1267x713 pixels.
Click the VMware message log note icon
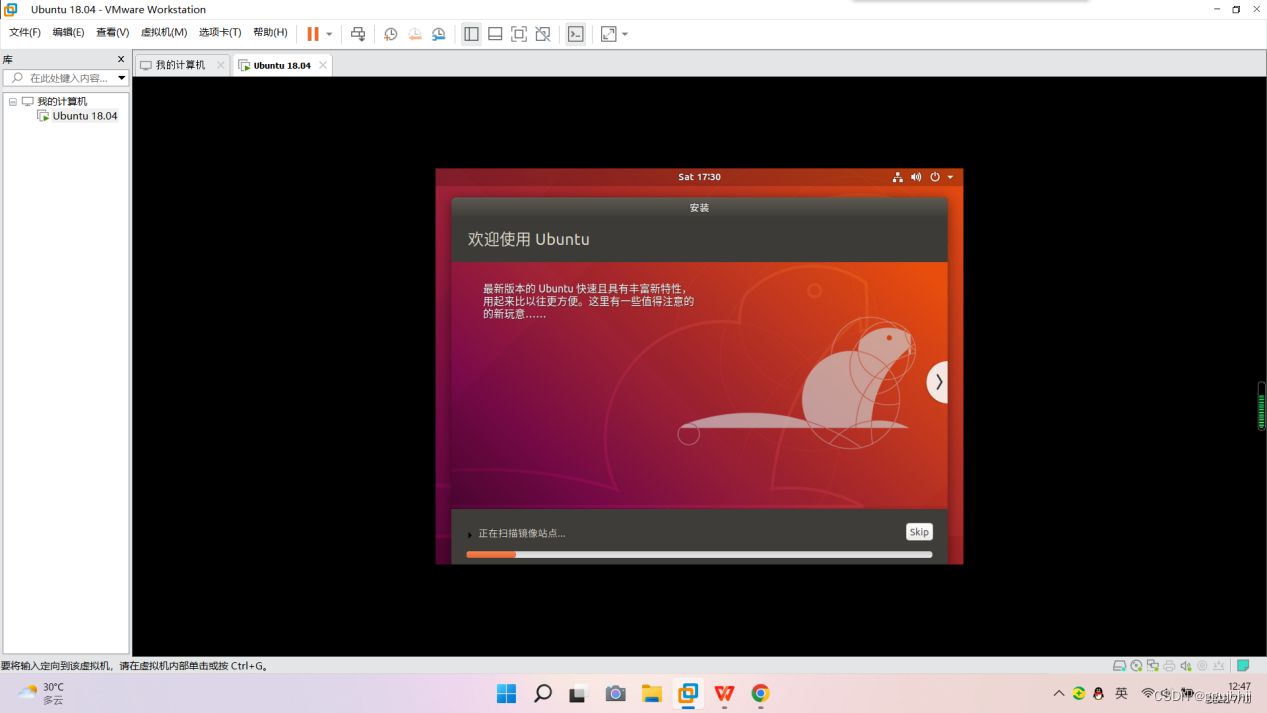(1243, 666)
